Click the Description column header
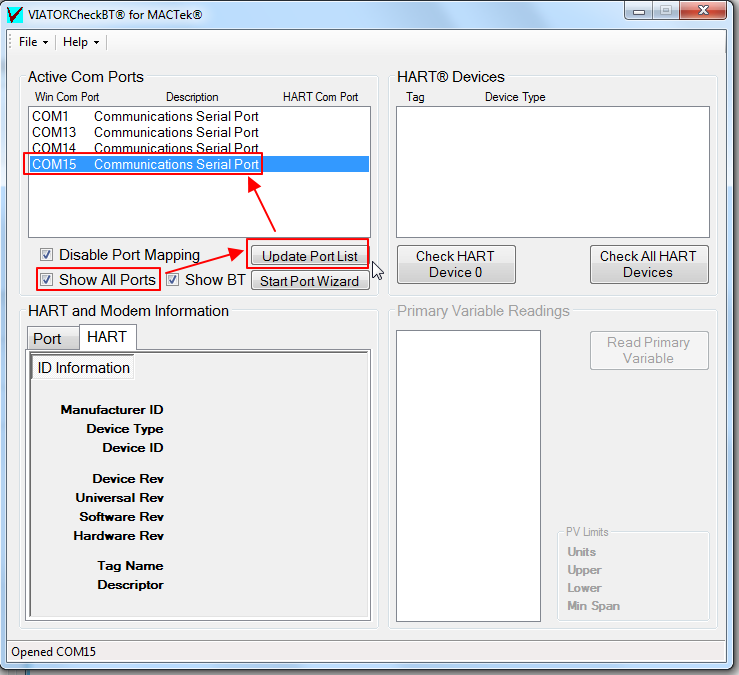This screenshot has height=675, width=739. [192, 97]
